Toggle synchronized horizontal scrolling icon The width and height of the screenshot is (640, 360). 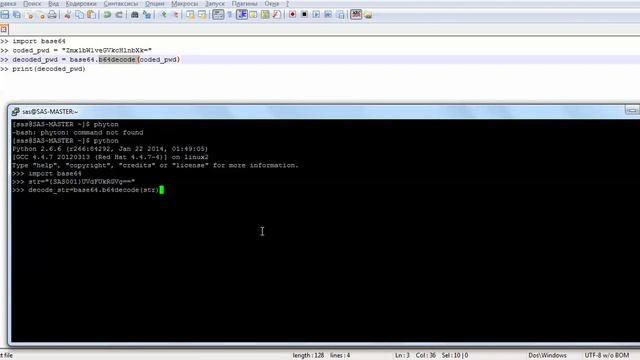coord(202,15)
